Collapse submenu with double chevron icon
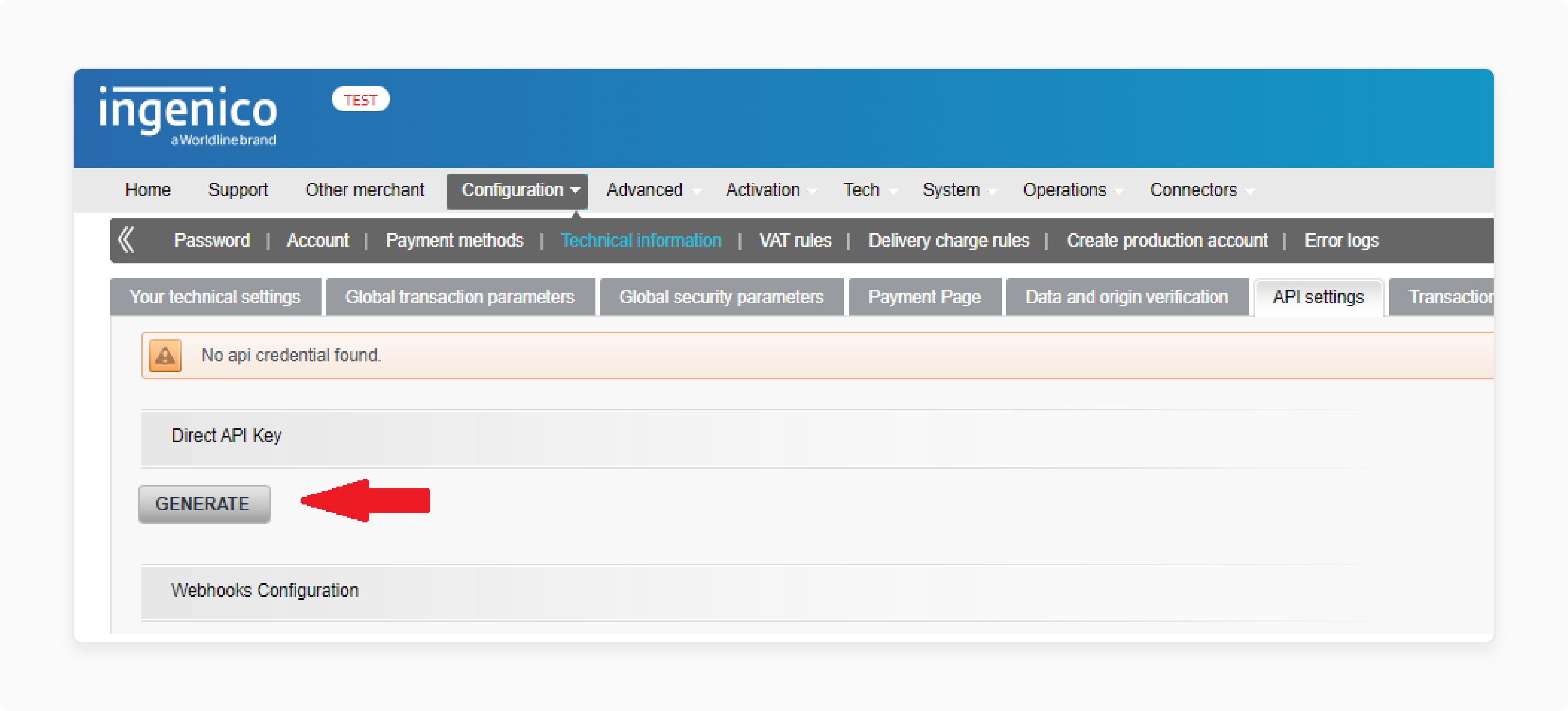1568x711 pixels. (x=126, y=240)
